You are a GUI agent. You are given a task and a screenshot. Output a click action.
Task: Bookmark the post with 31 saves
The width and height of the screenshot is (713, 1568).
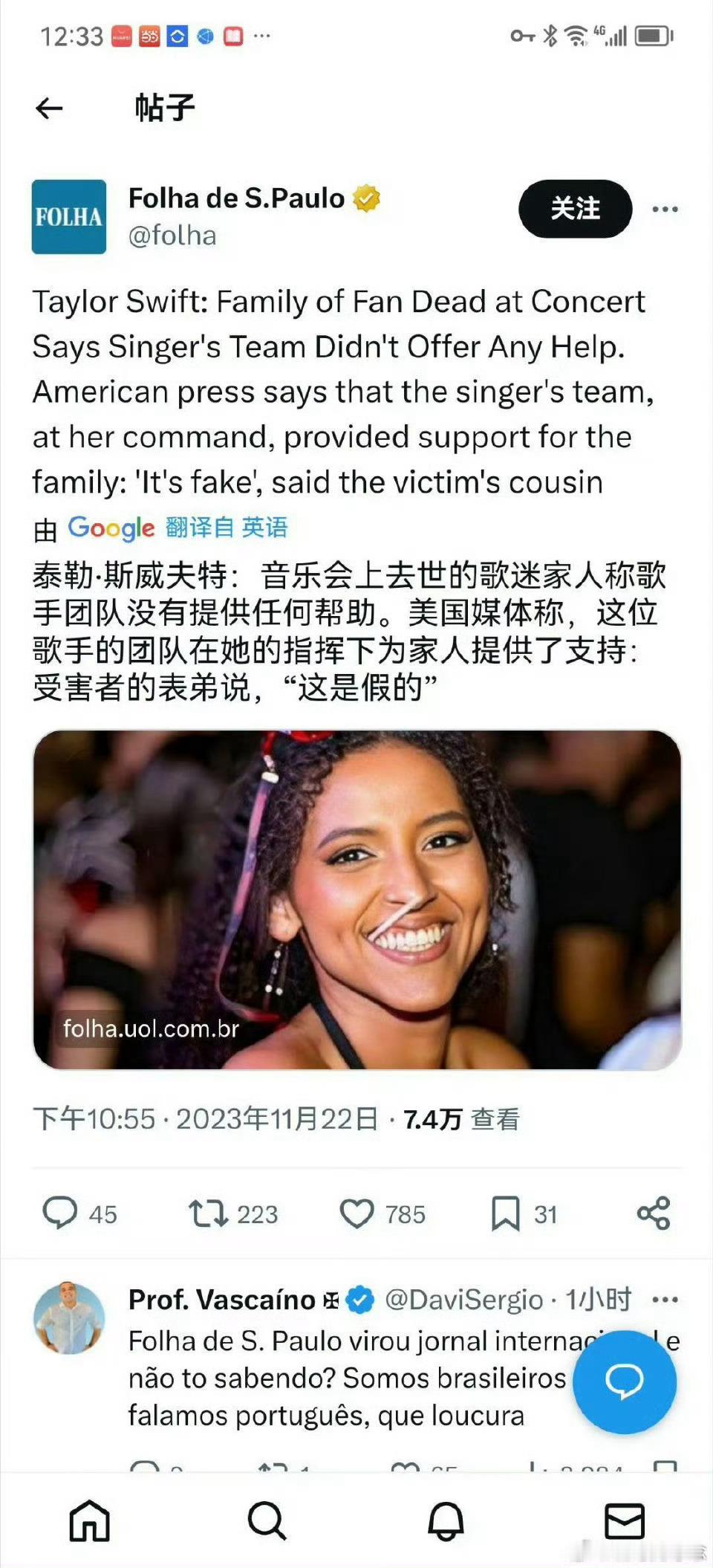click(506, 1214)
